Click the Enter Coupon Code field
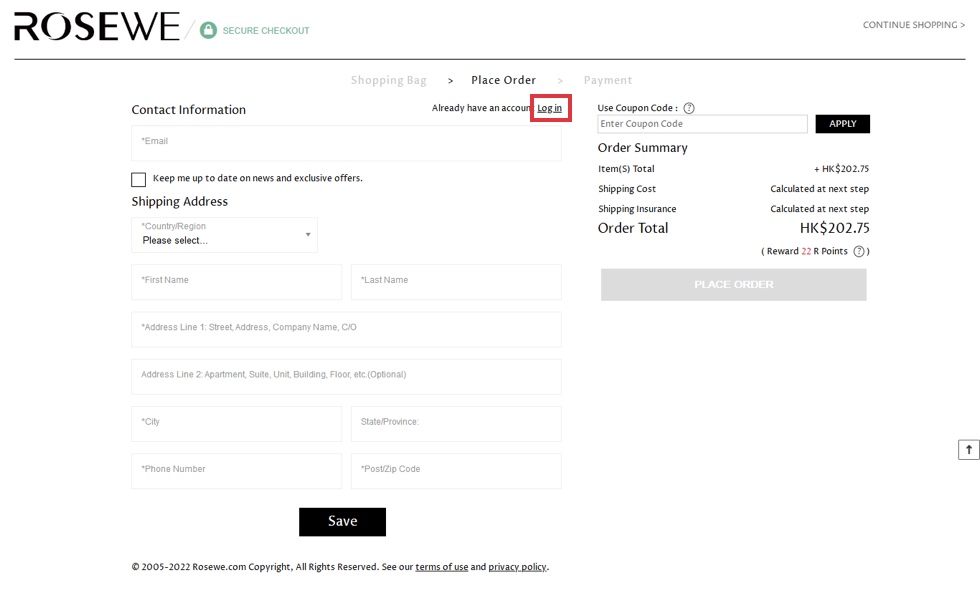The image size is (980, 606). coord(702,124)
